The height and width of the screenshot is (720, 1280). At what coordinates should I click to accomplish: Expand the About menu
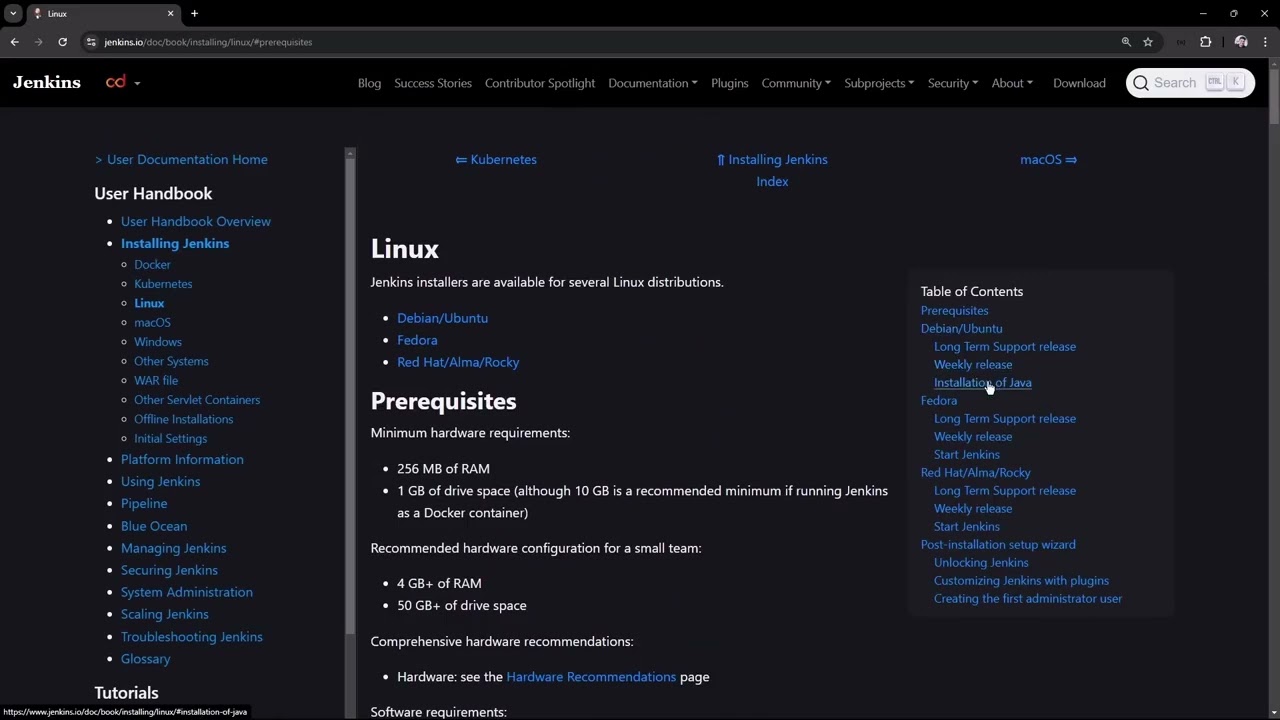(1012, 83)
